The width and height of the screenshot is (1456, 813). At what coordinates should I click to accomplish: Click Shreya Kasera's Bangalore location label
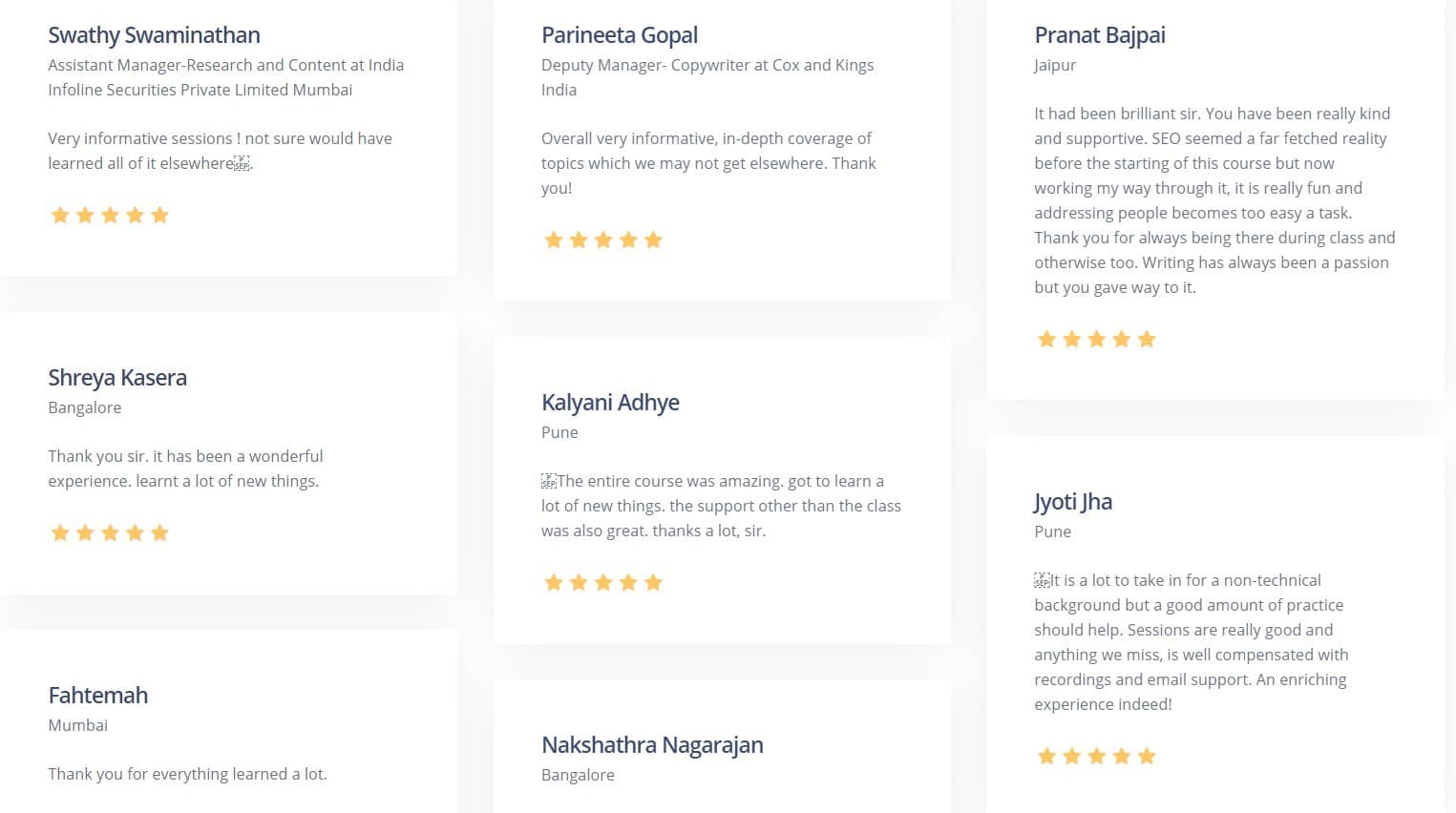tap(85, 407)
